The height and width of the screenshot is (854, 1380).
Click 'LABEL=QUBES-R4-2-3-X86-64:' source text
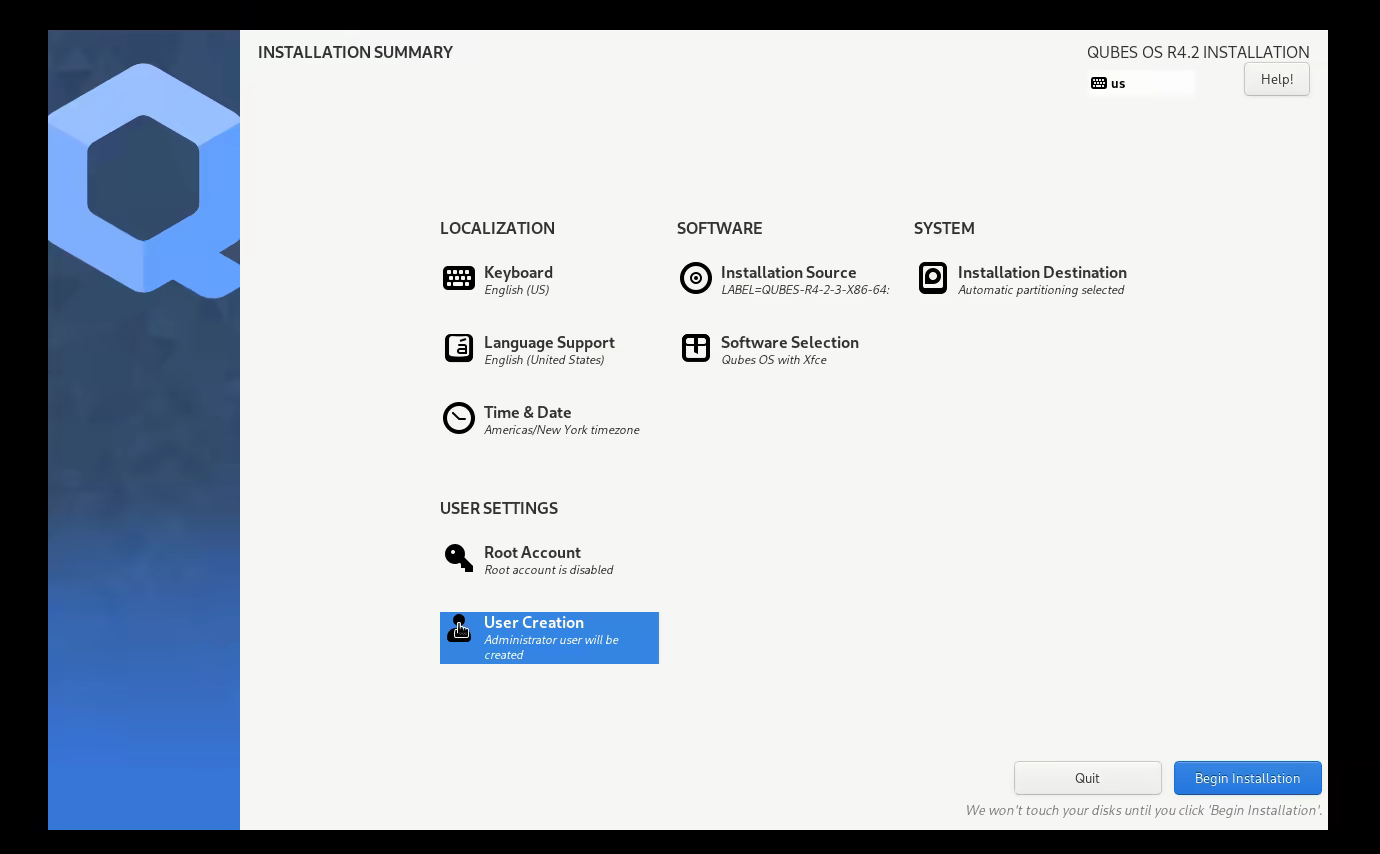805,290
